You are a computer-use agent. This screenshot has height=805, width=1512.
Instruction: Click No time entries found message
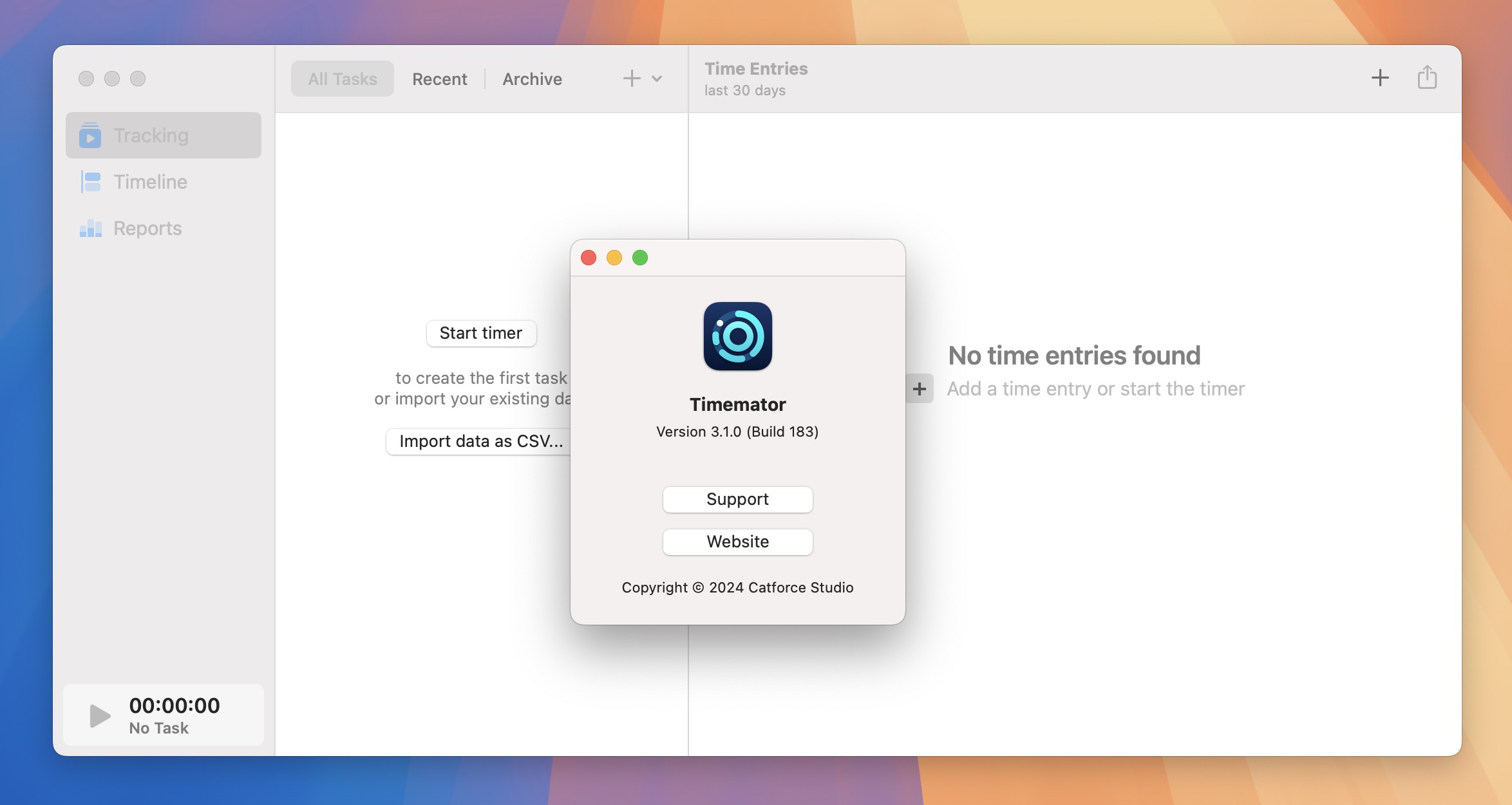[1075, 355]
